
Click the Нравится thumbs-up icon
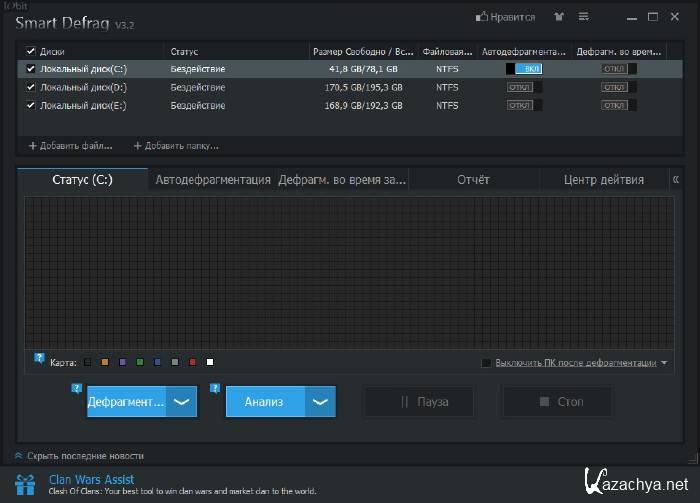[482, 17]
